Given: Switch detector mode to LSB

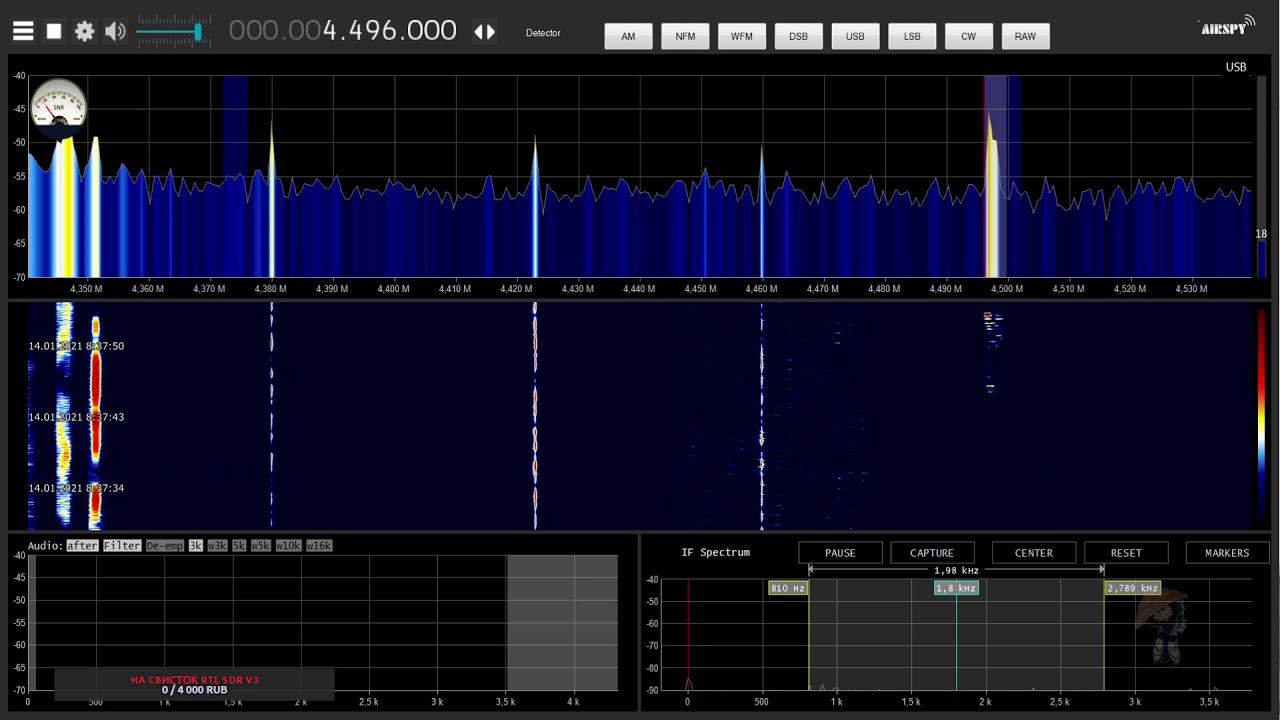Looking at the screenshot, I should [x=912, y=36].
